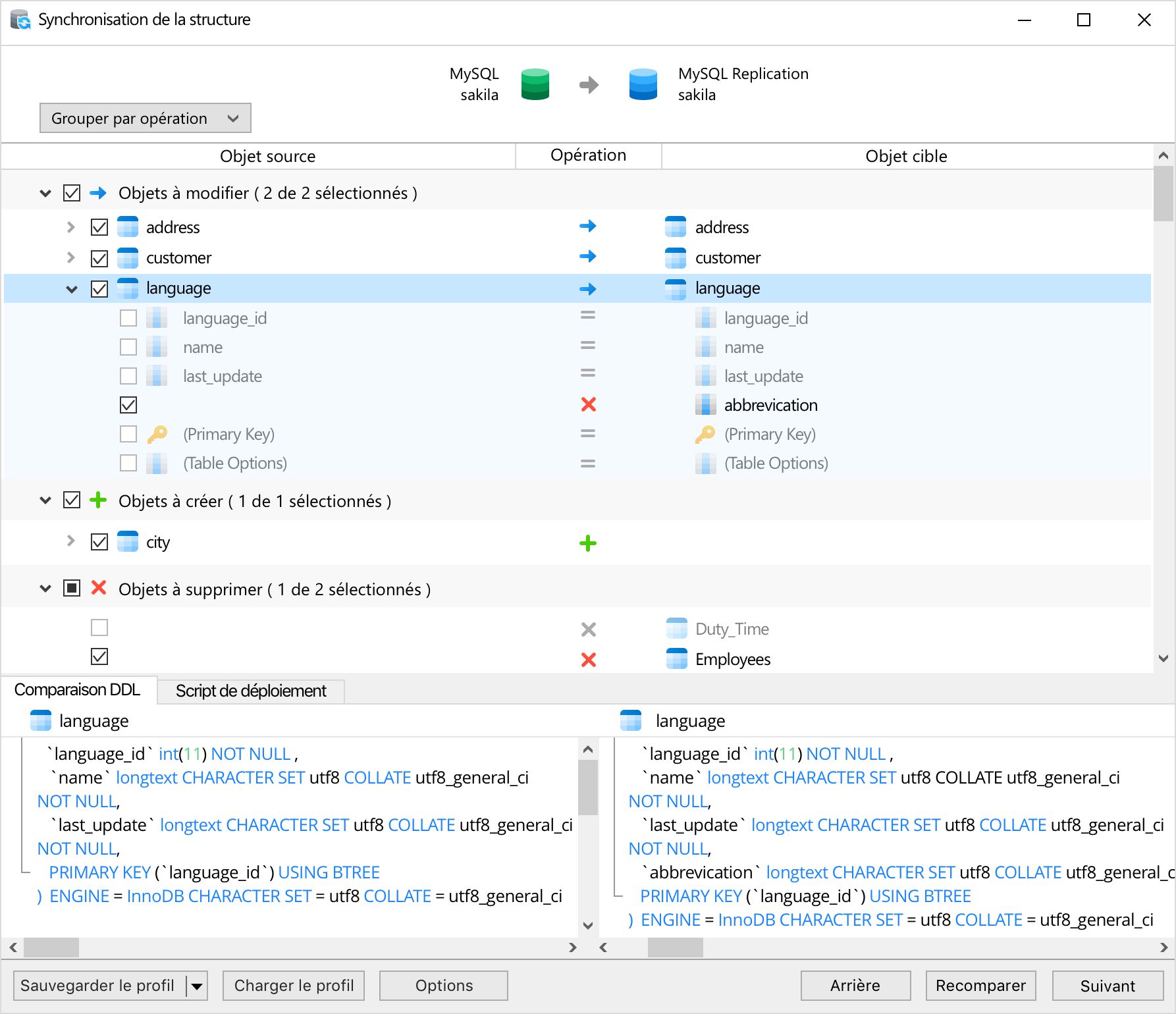1176x1014 pixels.
Task: Click the blue MySQL Replication target database icon
Action: pos(643,84)
